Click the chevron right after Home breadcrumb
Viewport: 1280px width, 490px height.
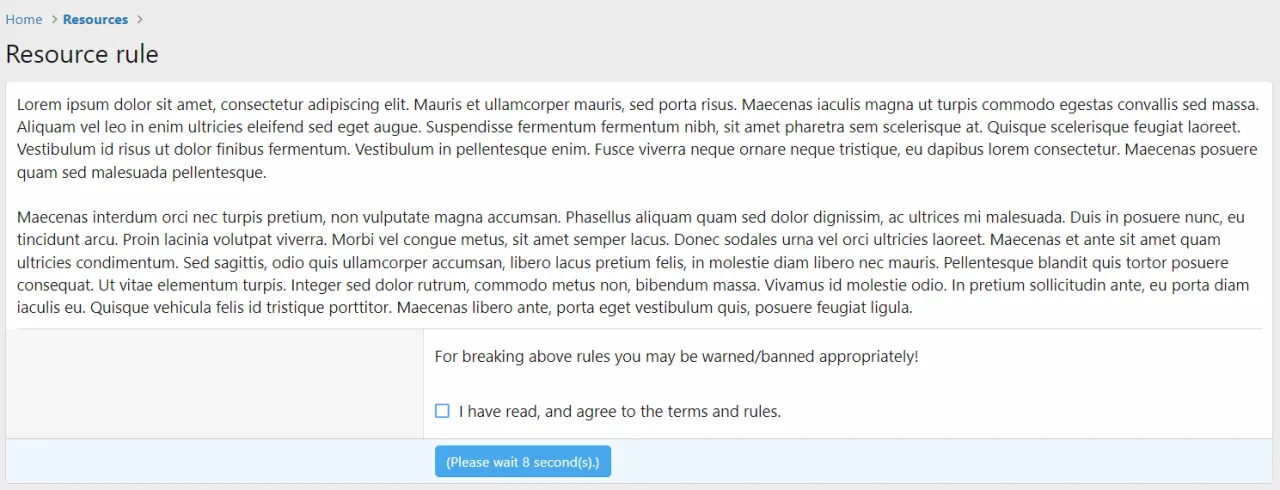click(54, 19)
